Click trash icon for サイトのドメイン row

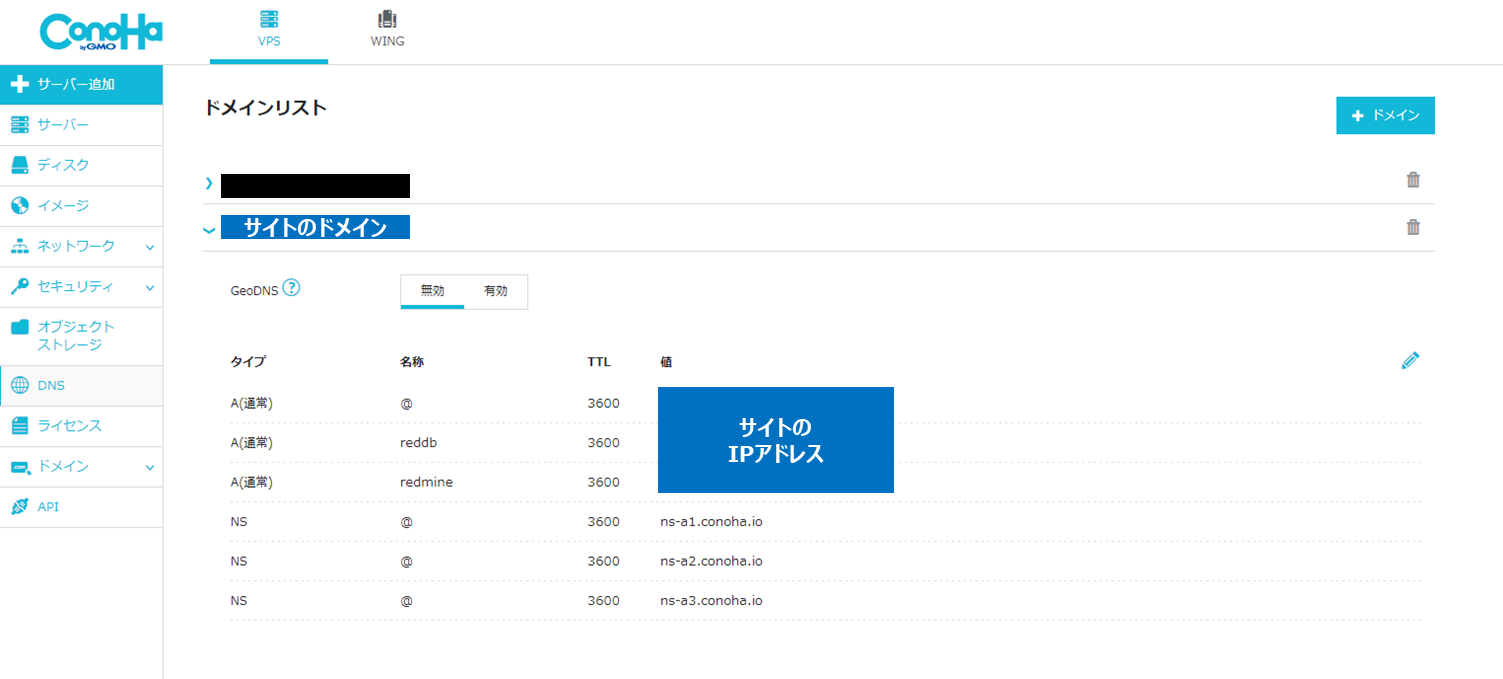click(x=1412, y=227)
